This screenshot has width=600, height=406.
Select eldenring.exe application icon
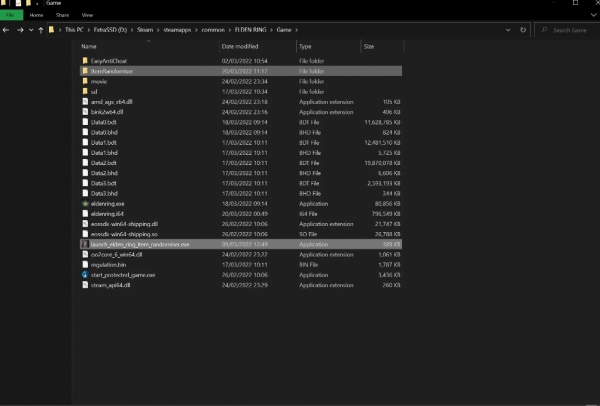[85, 203]
